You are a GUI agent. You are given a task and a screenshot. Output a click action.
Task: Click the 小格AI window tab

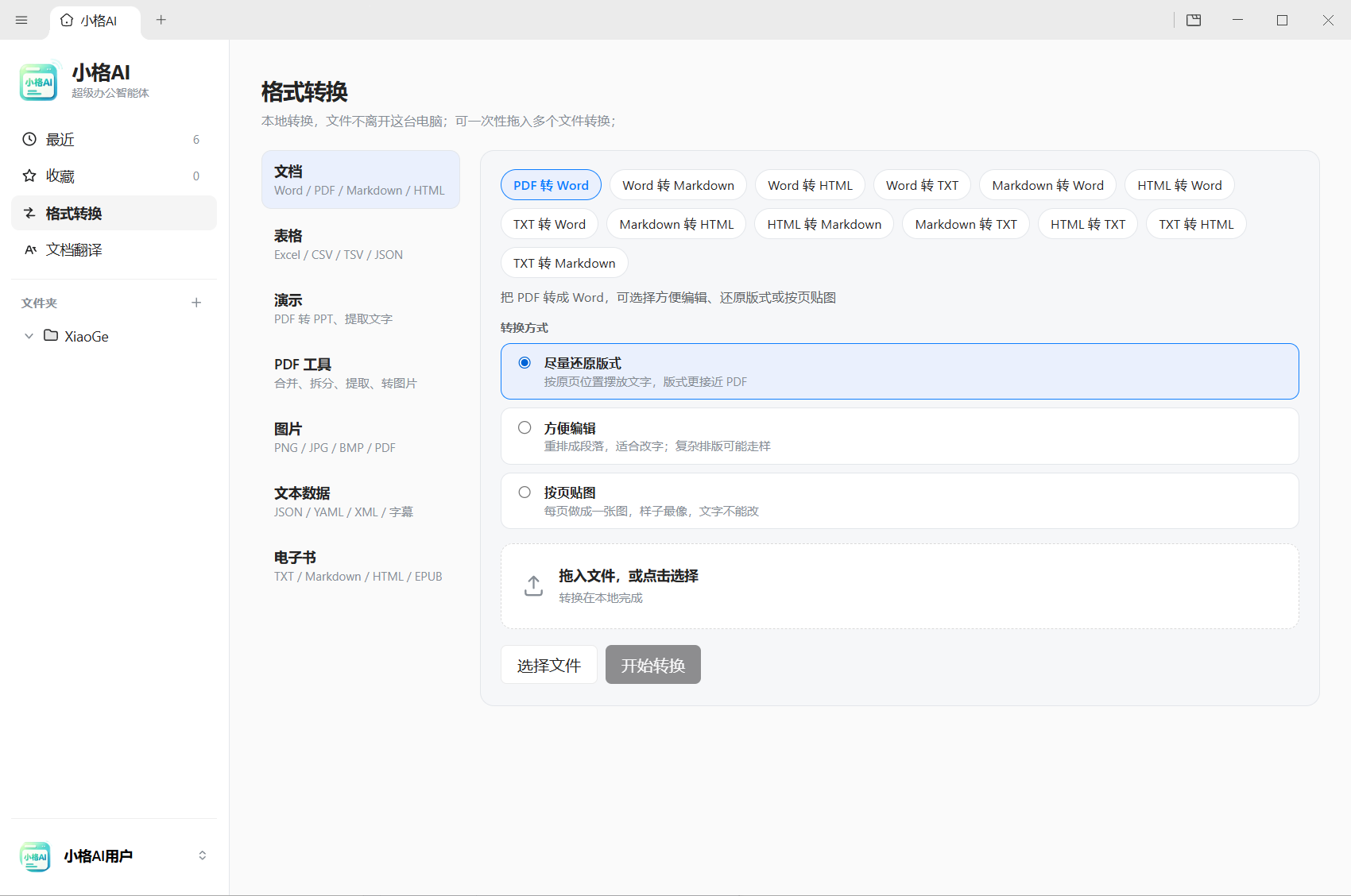click(x=95, y=21)
